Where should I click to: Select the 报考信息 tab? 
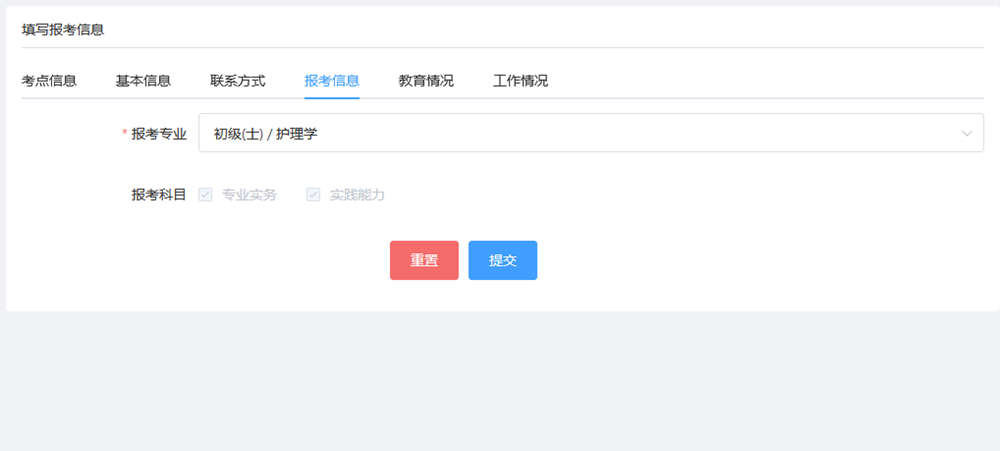(332, 81)
